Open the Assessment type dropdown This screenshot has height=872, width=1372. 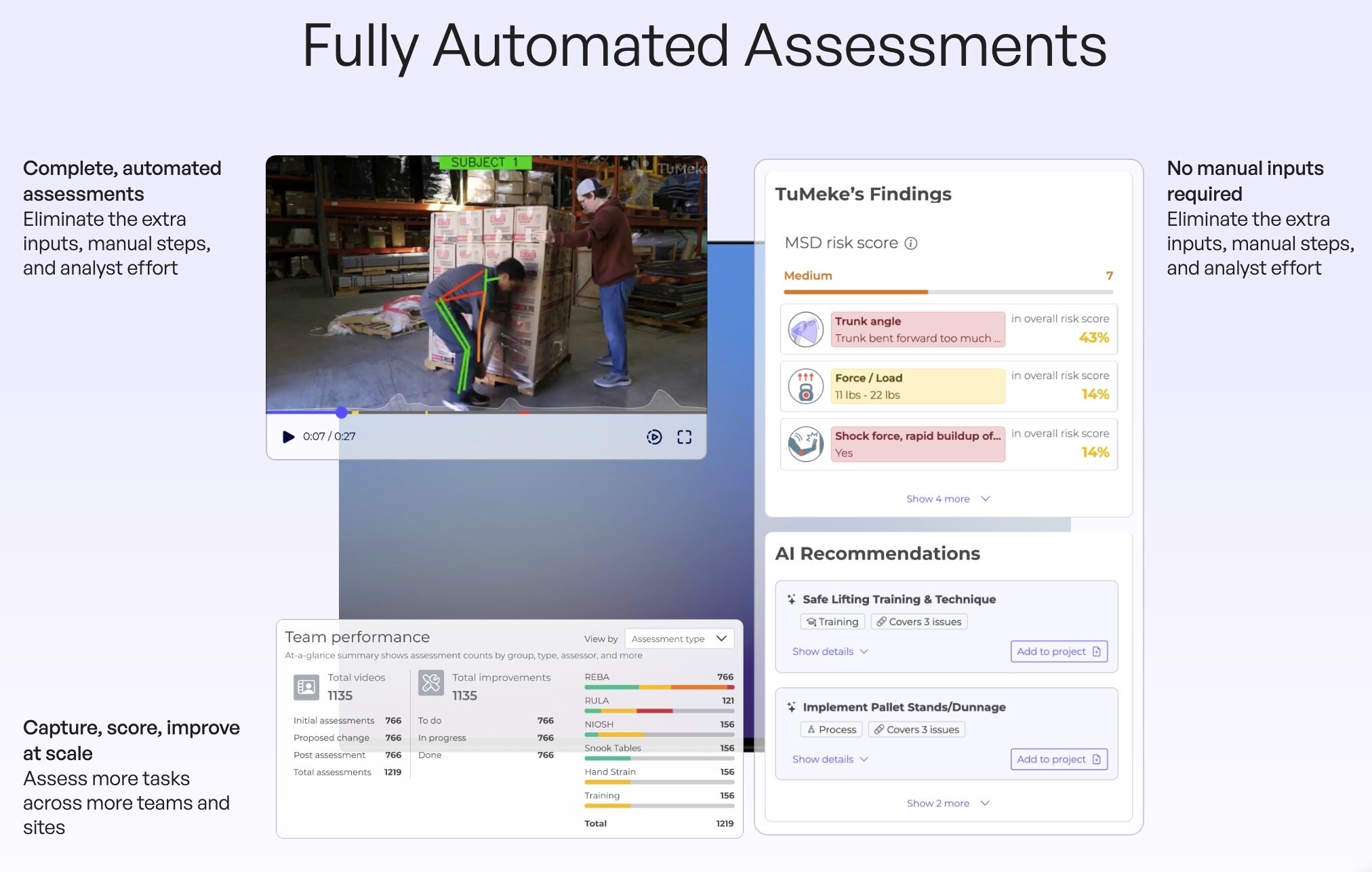pos(679,639)
